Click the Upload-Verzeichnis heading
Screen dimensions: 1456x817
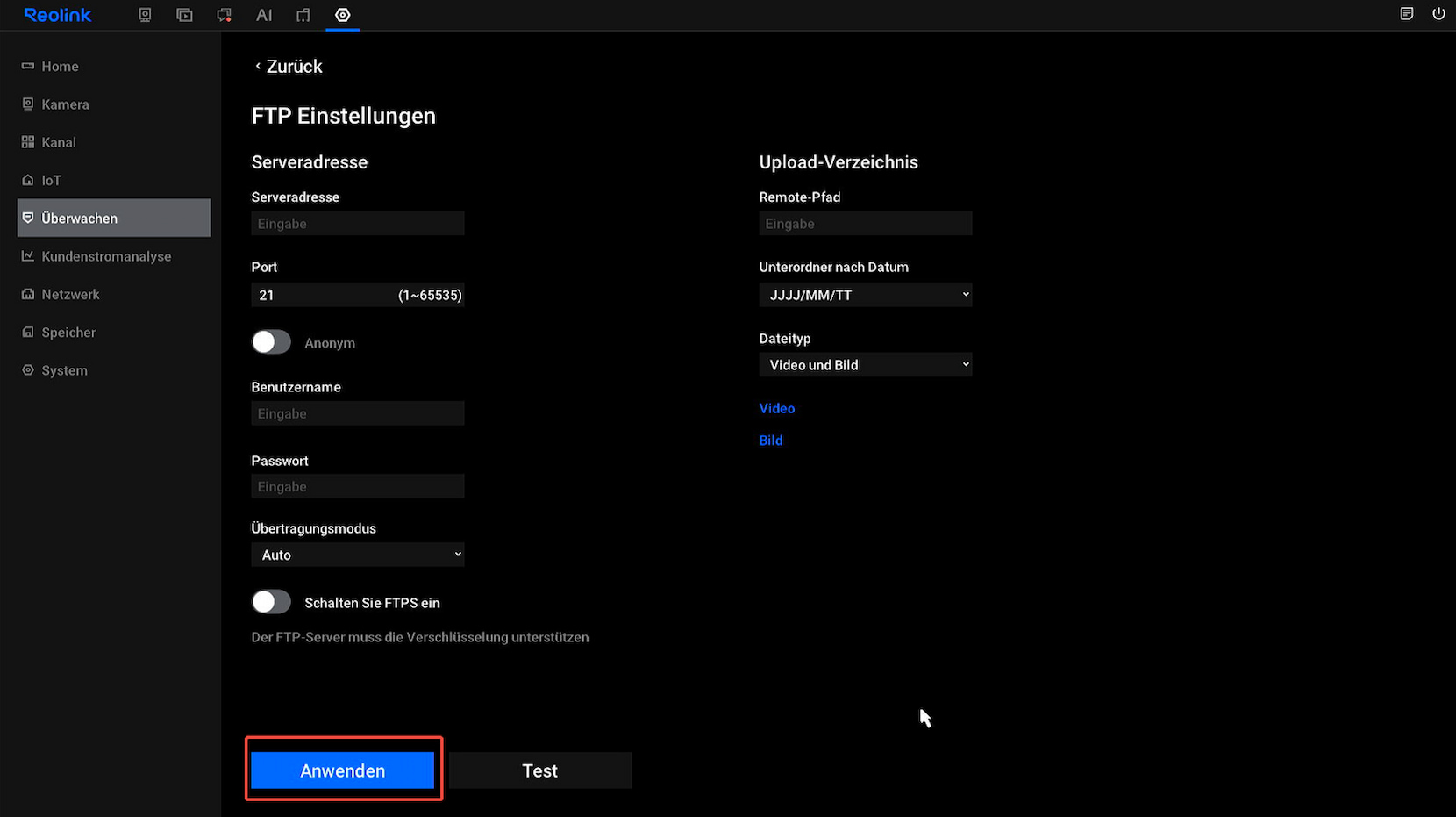[839, 162]
